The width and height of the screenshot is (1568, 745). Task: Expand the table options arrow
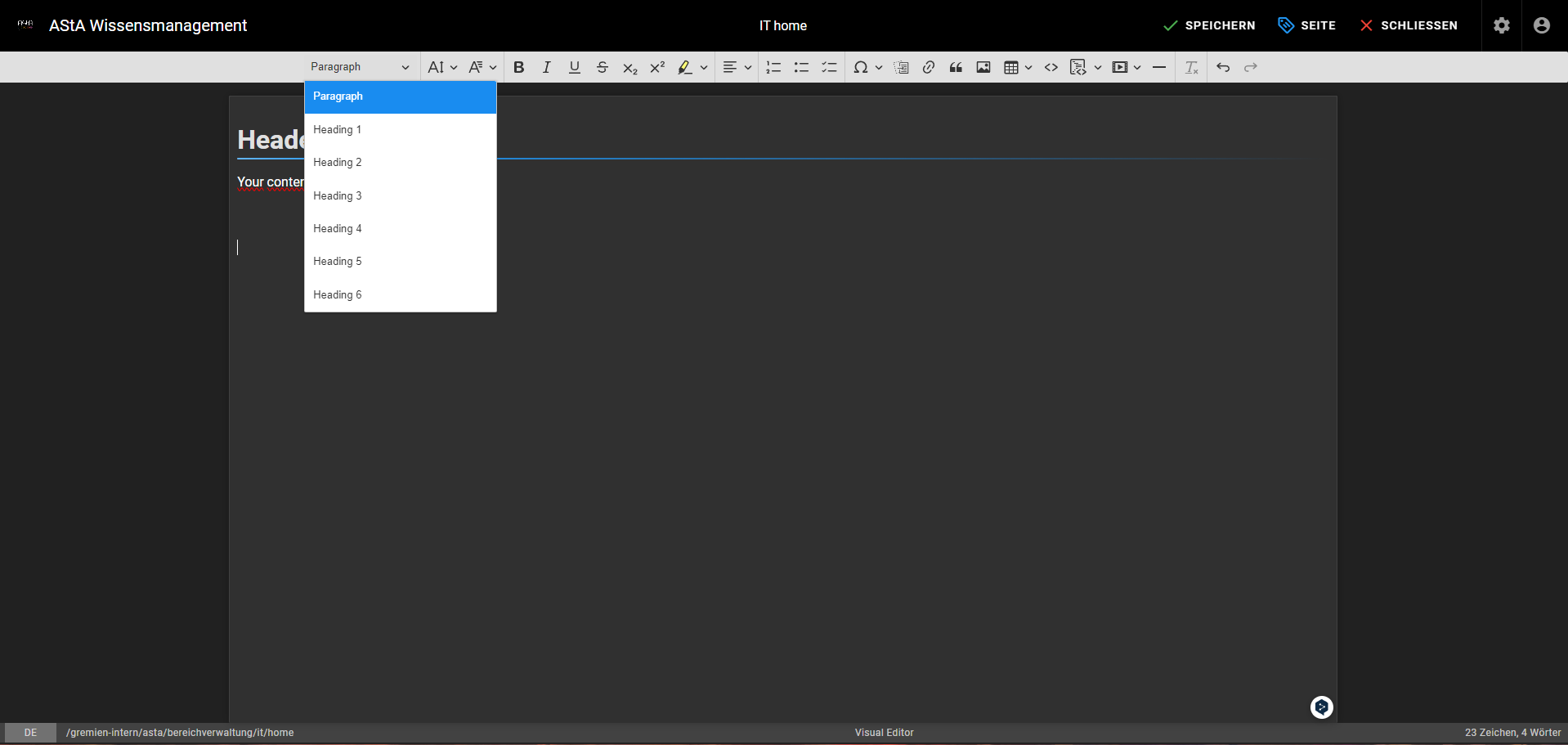[1028, 67]
